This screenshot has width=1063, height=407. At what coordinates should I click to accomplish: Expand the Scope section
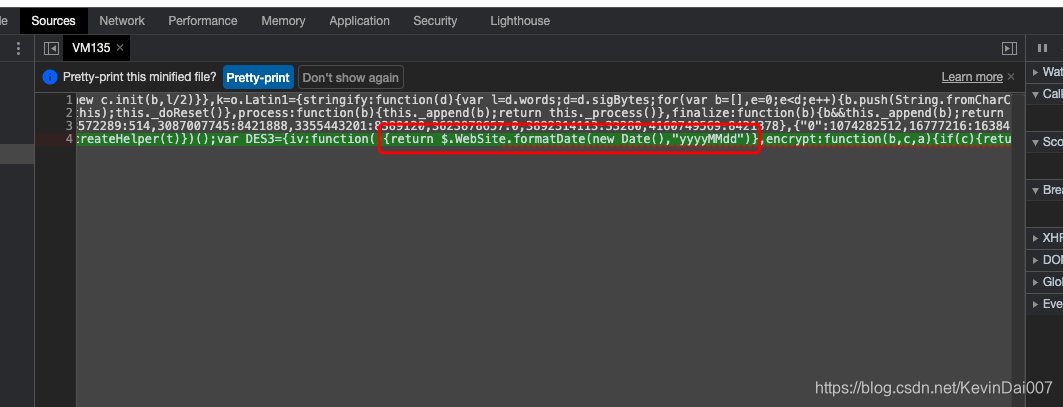1045,142
